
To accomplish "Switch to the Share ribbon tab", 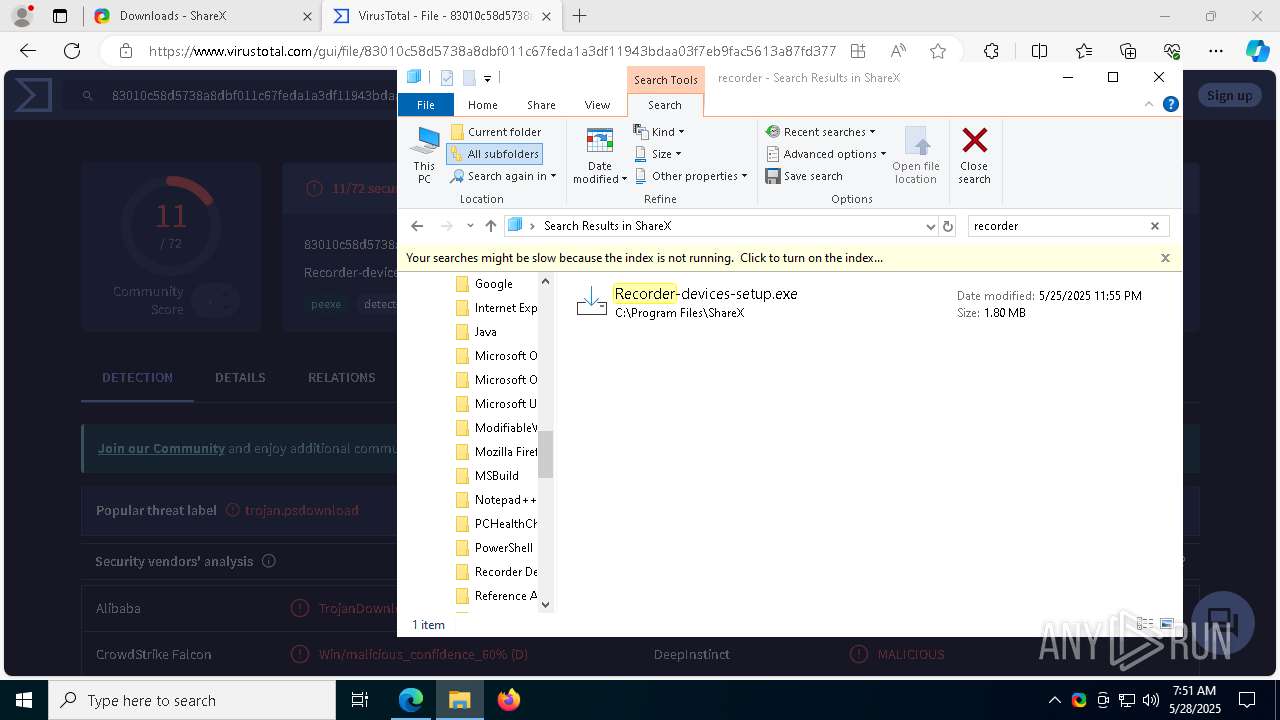I will click(541, 105).
